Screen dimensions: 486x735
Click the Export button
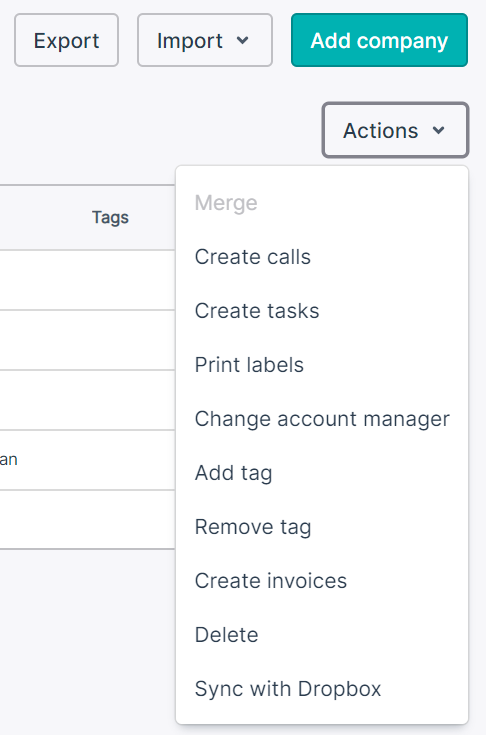pos(66,40)
